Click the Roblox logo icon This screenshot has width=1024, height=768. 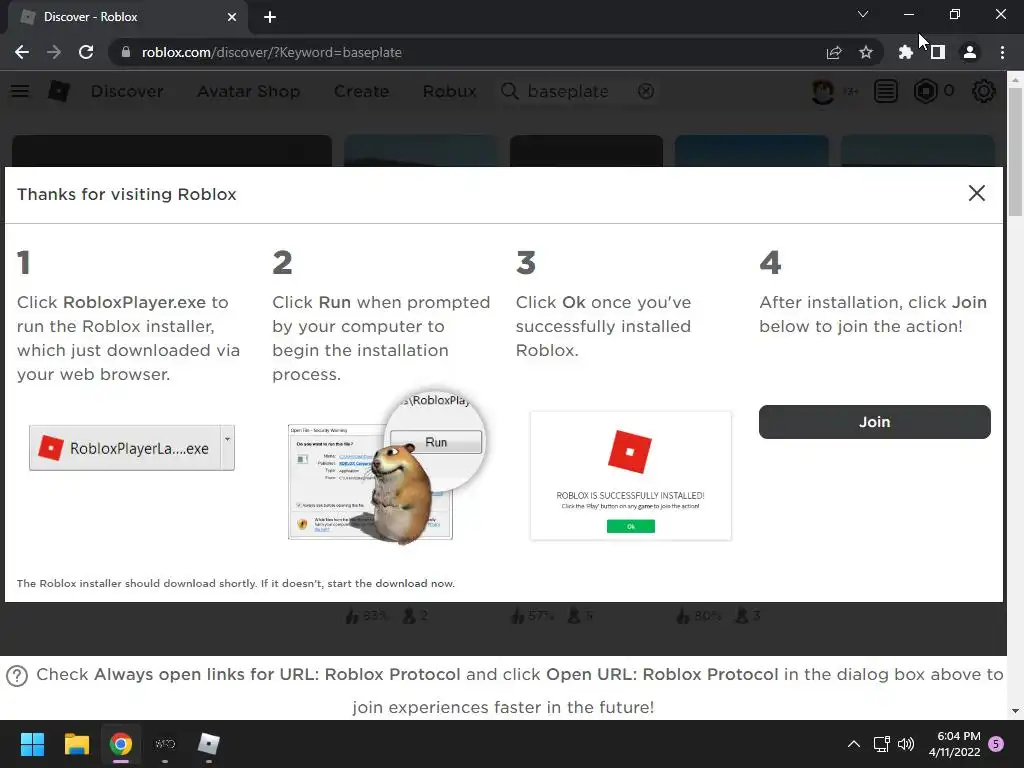click(59, 91)
